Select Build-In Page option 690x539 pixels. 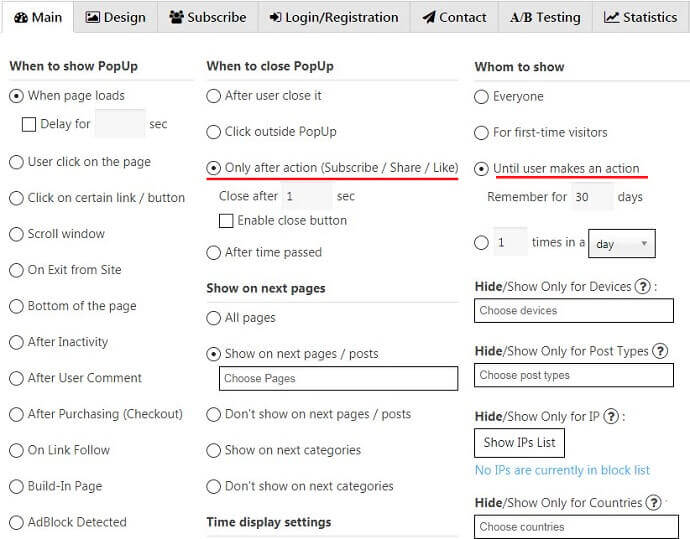tap(16, 487)
